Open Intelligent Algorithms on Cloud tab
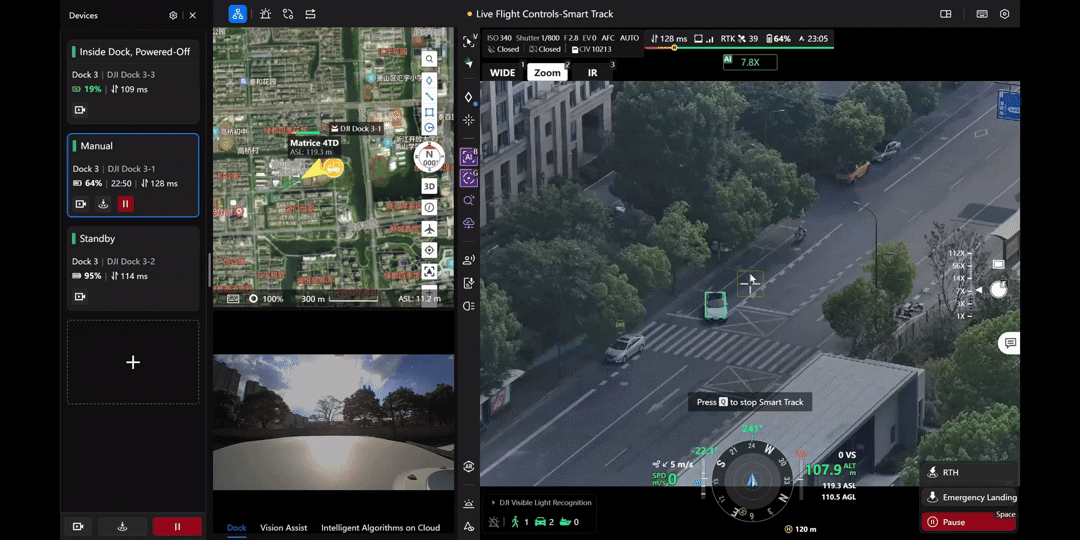 coord(380,528)
